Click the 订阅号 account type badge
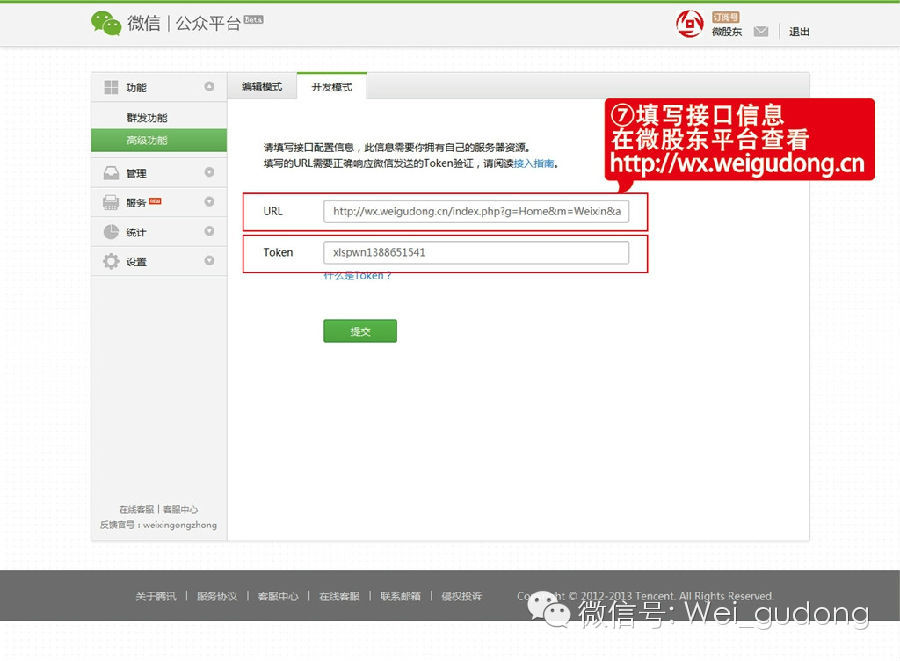This screenshot has height=661, width=900. (x=726, y=17)
